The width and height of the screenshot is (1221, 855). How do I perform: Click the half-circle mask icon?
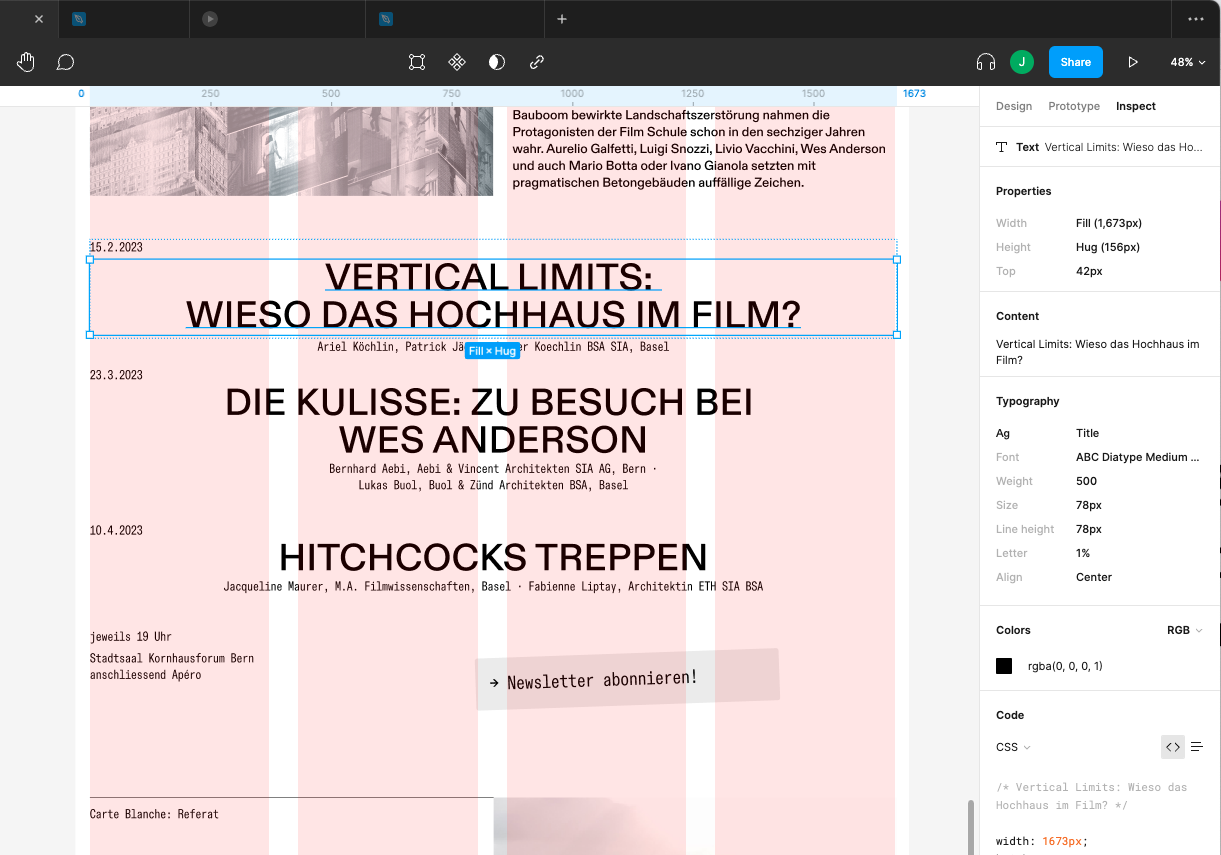pyautogui.click(x=497, y=62)
